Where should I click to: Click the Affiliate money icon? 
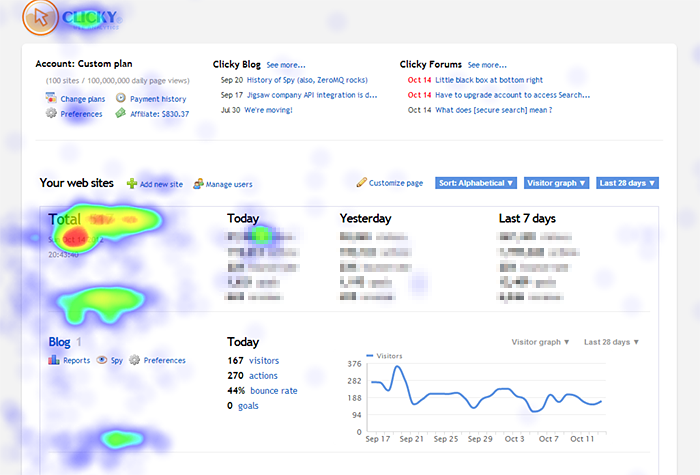(121, 114)
